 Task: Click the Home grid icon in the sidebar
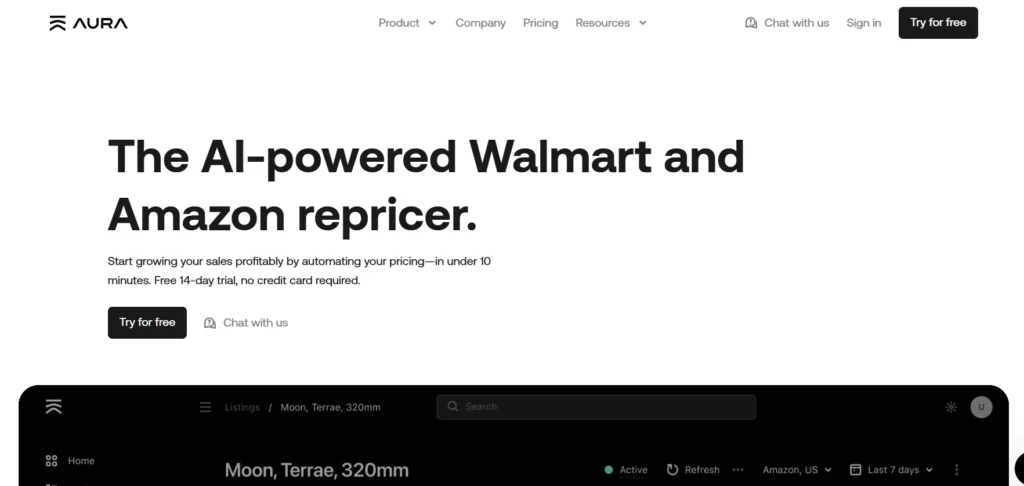coord(52,461)
